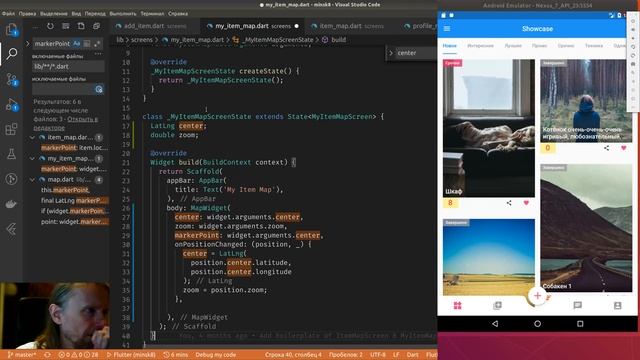640x360 pixels.
Task: Open the chat tab in bottom navigation
Action: [578, 305]
